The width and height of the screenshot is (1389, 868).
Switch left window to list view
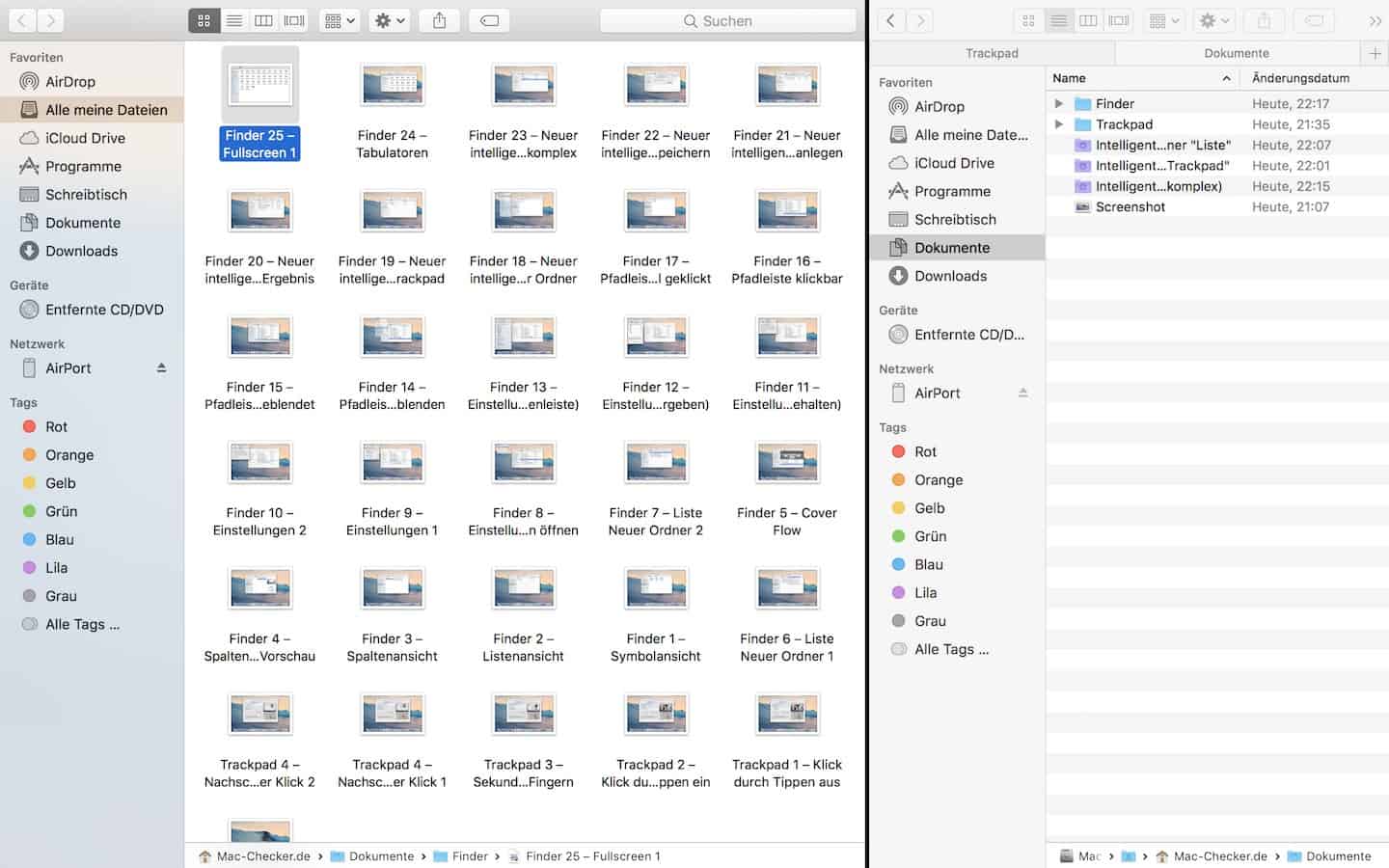pos(234,20)
